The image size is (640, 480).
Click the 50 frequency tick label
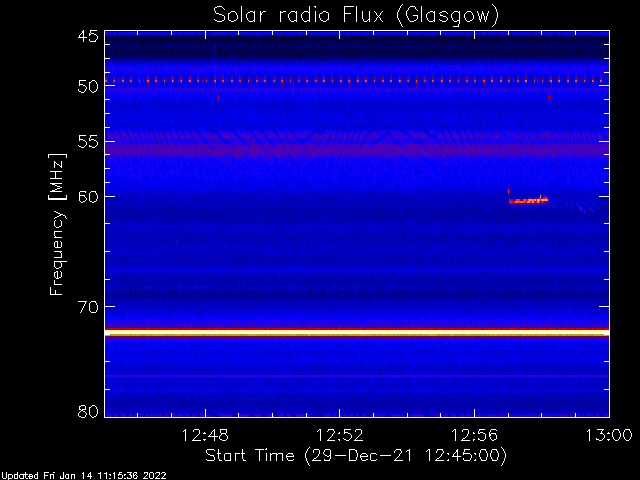click(88, 87)
